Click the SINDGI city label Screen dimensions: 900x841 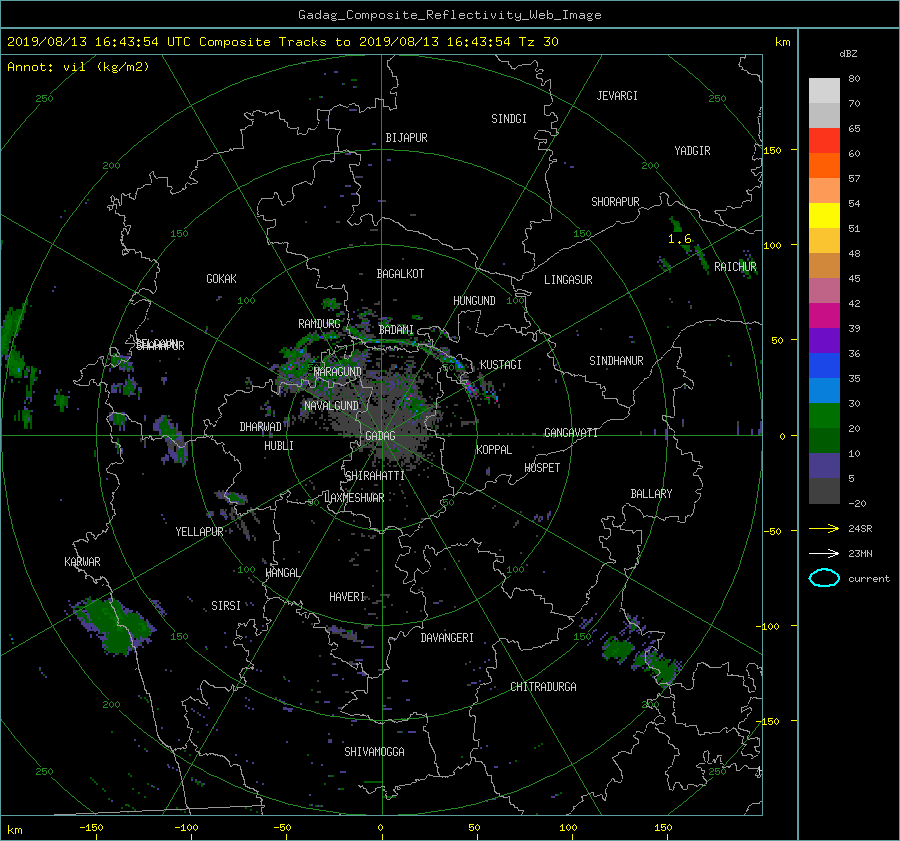509,119
